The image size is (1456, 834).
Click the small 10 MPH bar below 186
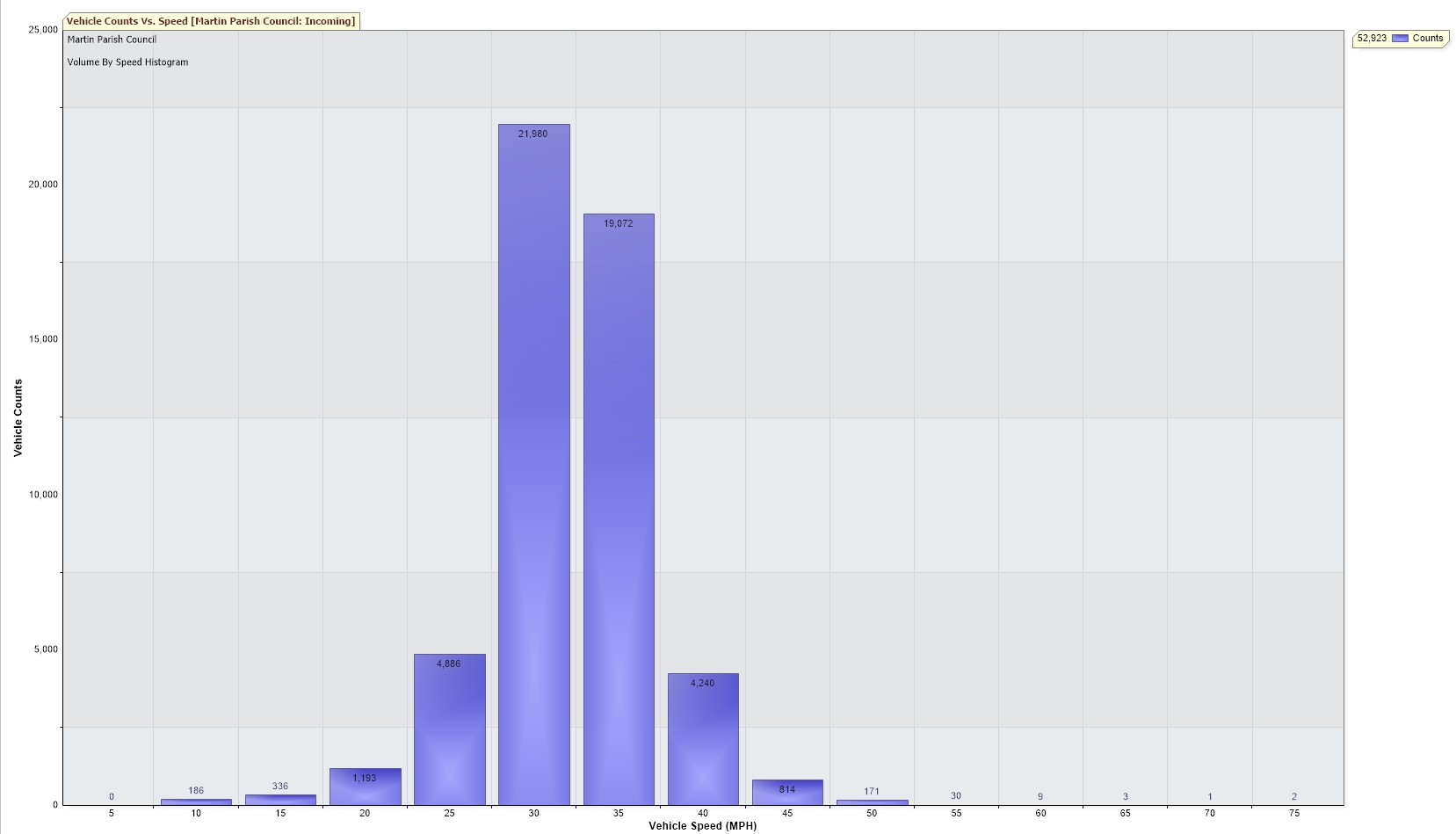(x=196, y=801)
